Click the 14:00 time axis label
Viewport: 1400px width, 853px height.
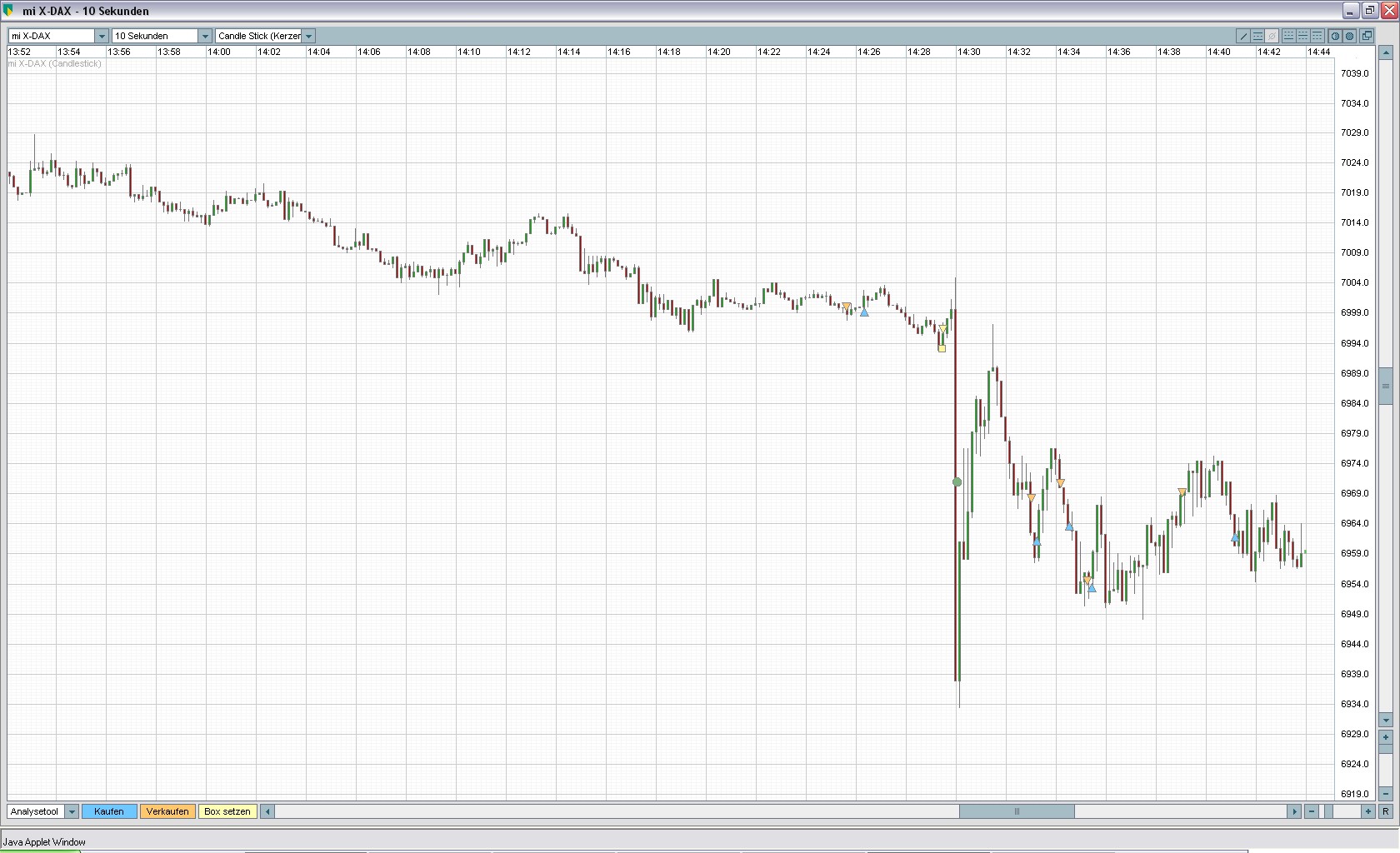click(219, 52)
